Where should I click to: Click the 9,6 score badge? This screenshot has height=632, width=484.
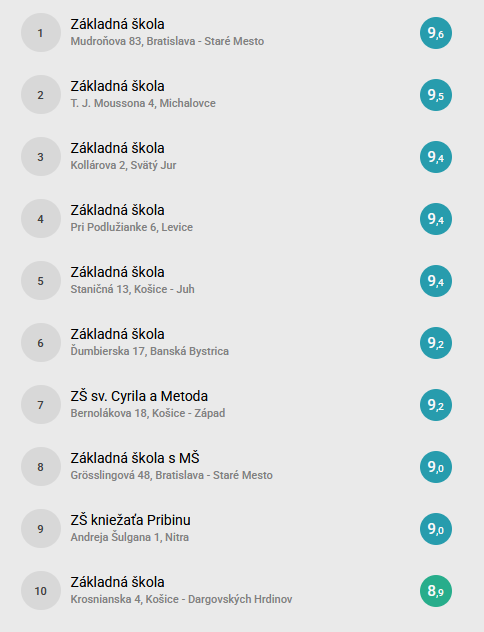click(436, 33)
